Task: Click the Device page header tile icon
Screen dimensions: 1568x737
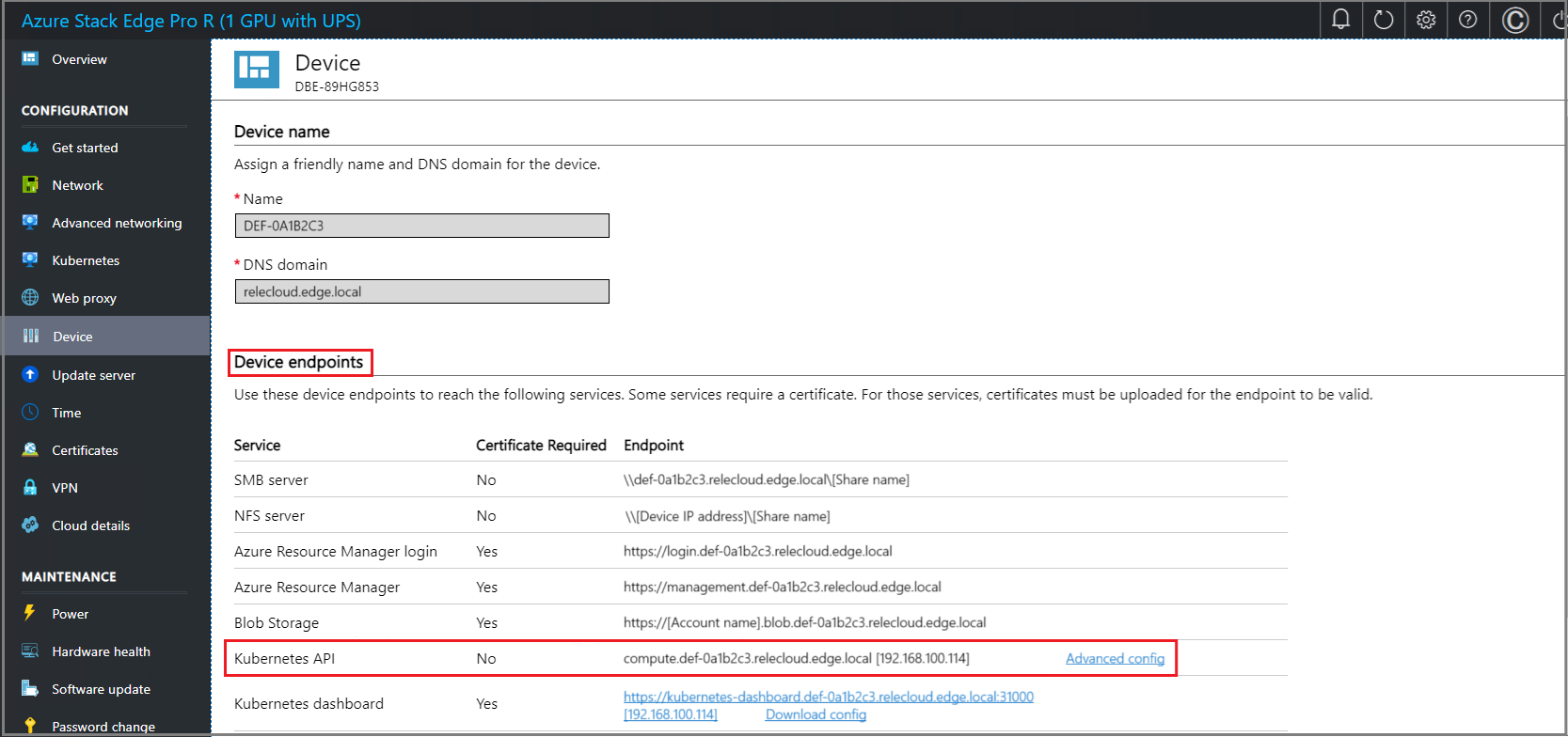Action: pyautogui.click(x=257, y=70)
